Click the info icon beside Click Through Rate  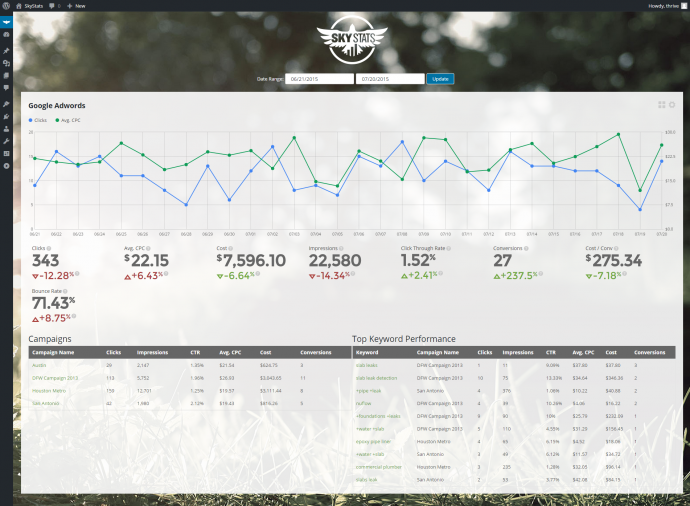[x=448, y=248]
